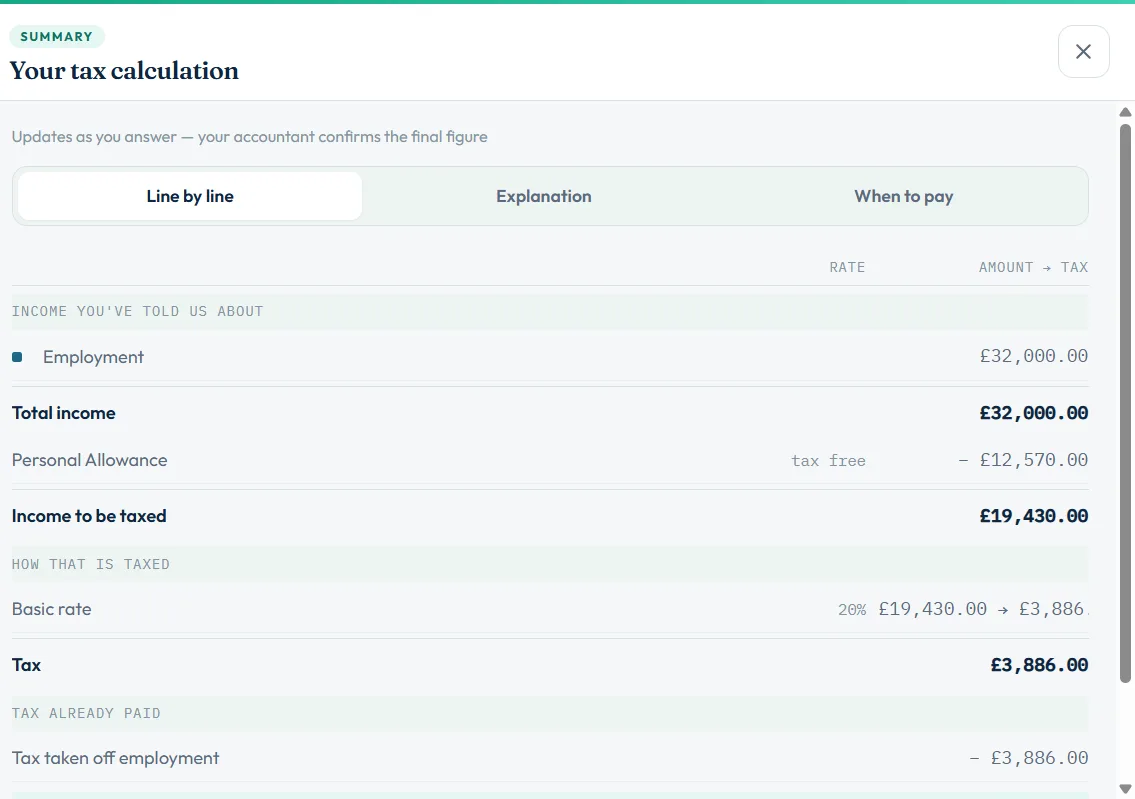Click the Employment amount £32,000.00
Image resolution: width=1135 pixels, height=799 pixels.
tap(1034, 356)
